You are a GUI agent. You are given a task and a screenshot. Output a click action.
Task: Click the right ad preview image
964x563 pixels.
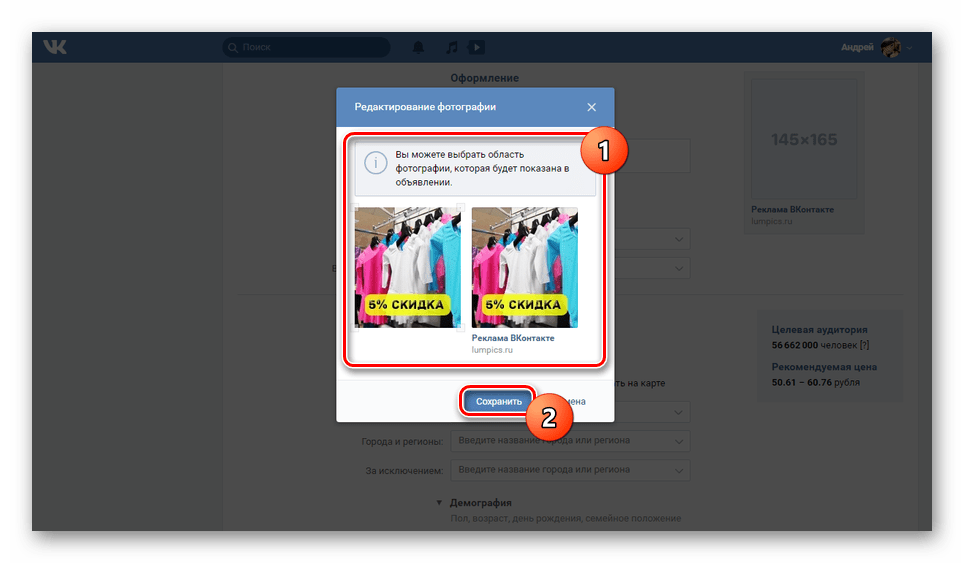coord(524,267)
